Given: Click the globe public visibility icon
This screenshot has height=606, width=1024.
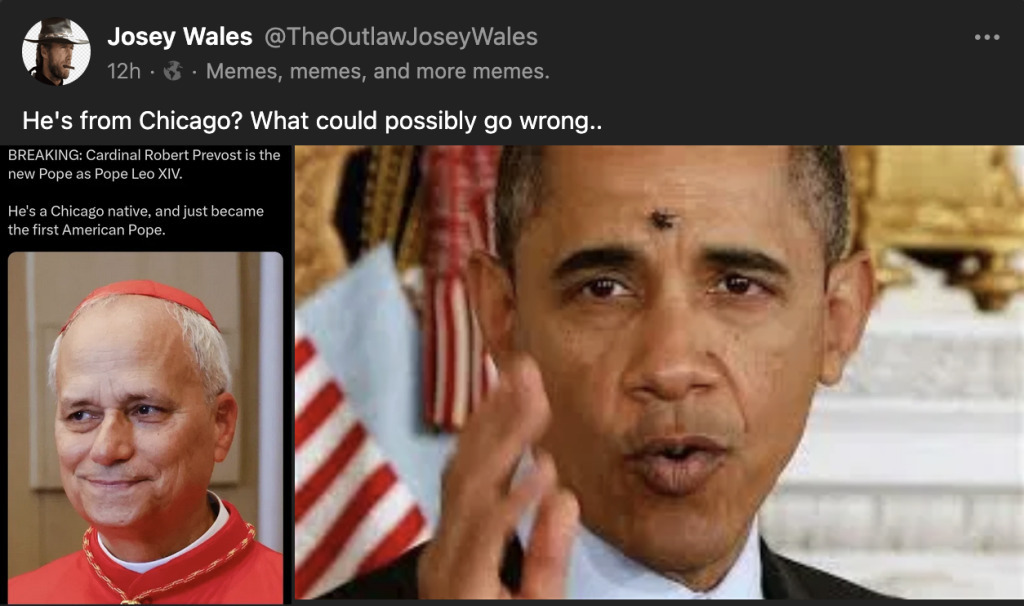Looking at the screenshot, I should [x=173, y=71].
